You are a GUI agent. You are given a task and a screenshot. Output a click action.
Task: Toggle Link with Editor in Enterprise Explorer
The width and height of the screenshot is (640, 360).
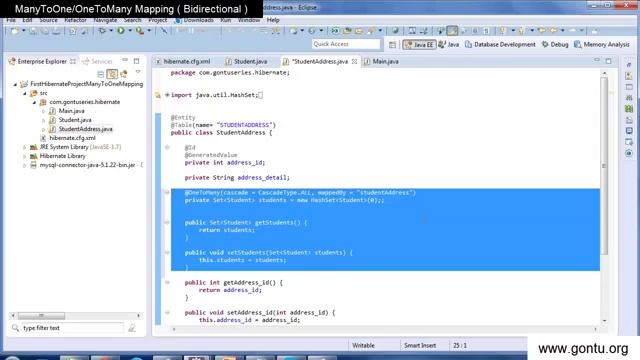pos(112,74)
